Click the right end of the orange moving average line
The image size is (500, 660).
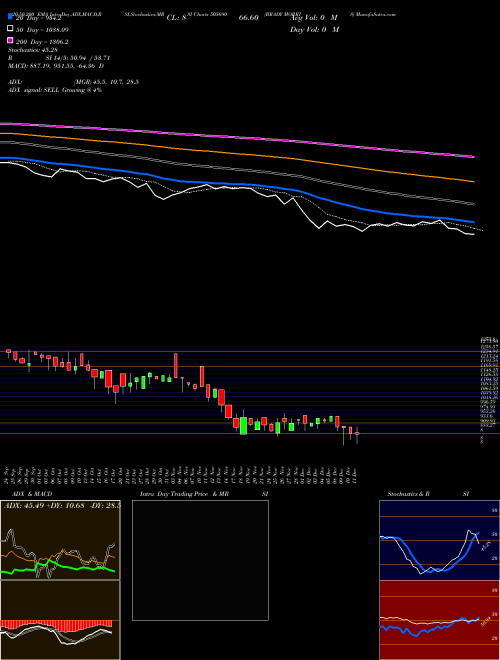tap(473, 181)
